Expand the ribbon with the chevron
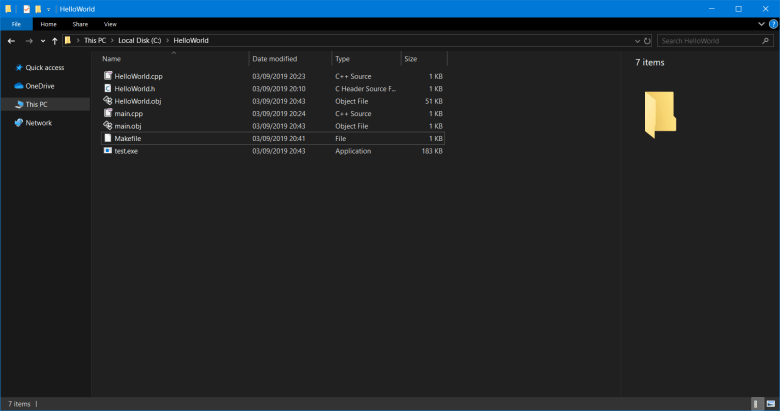 click(x=761, y=24)
